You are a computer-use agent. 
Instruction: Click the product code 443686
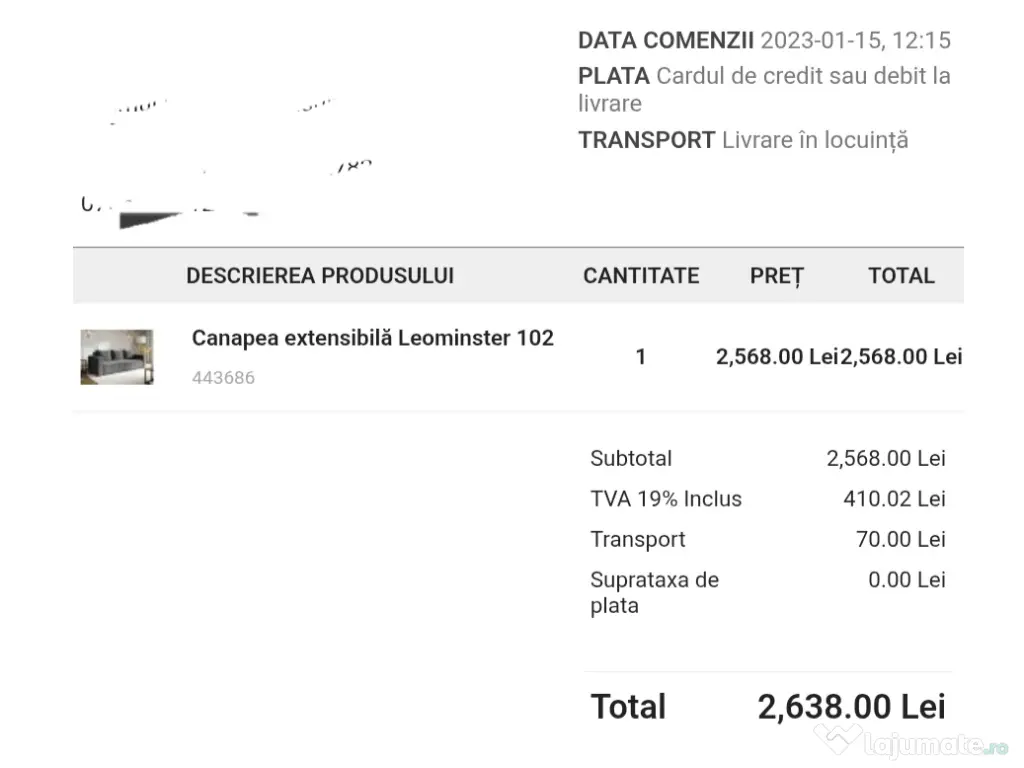tap(223, 378)
